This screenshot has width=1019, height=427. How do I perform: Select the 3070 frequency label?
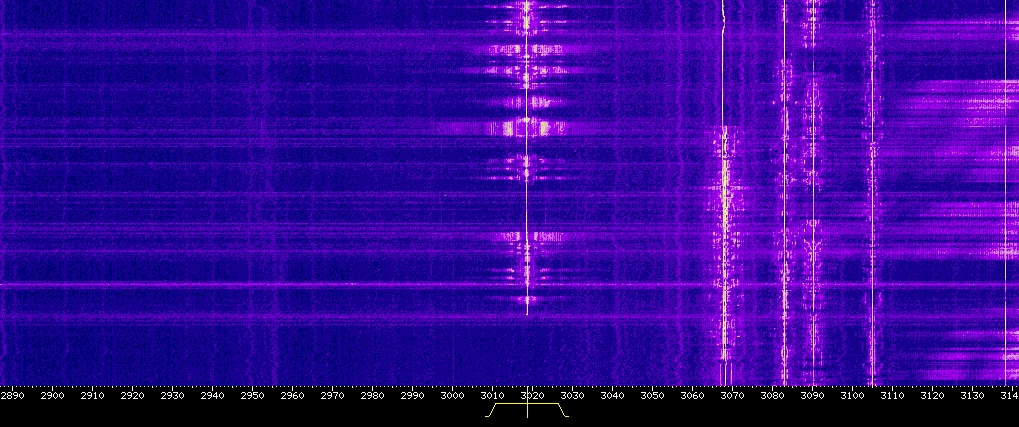pos(732,395)
